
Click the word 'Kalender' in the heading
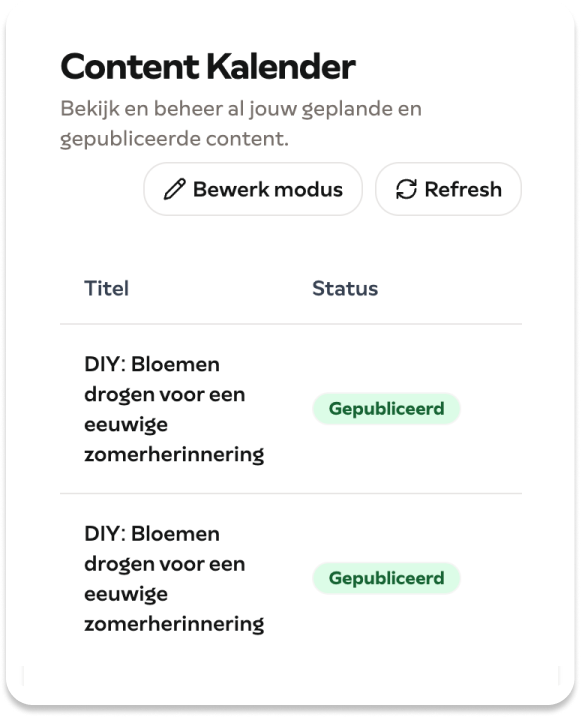click(281, 67)
